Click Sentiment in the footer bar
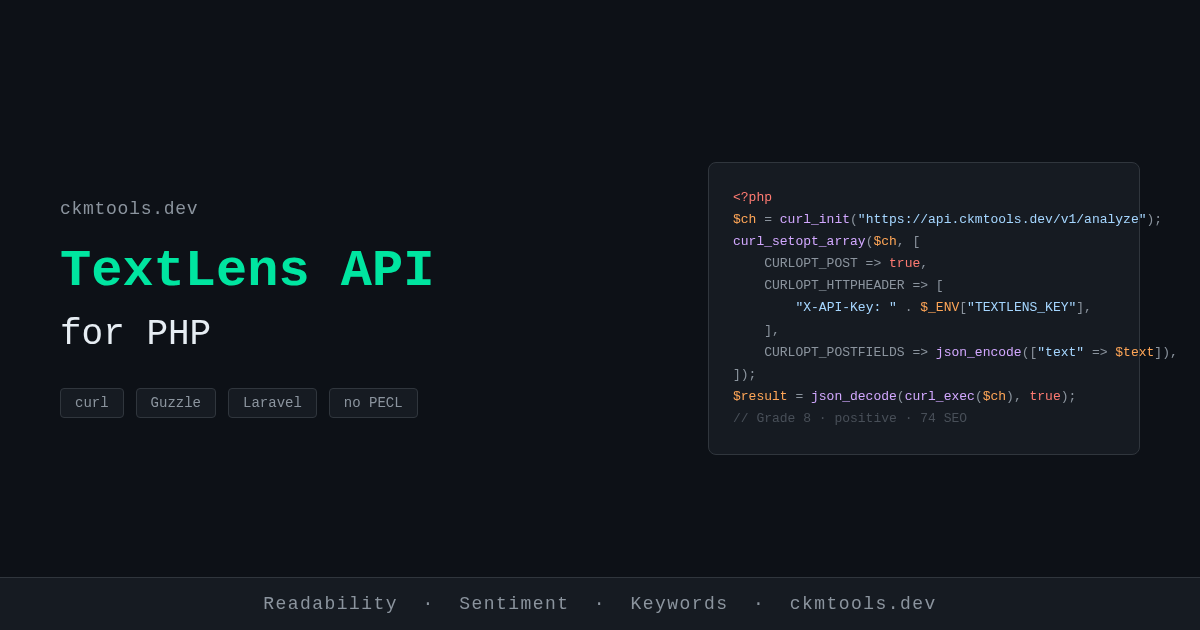 (x=514, y=604)
